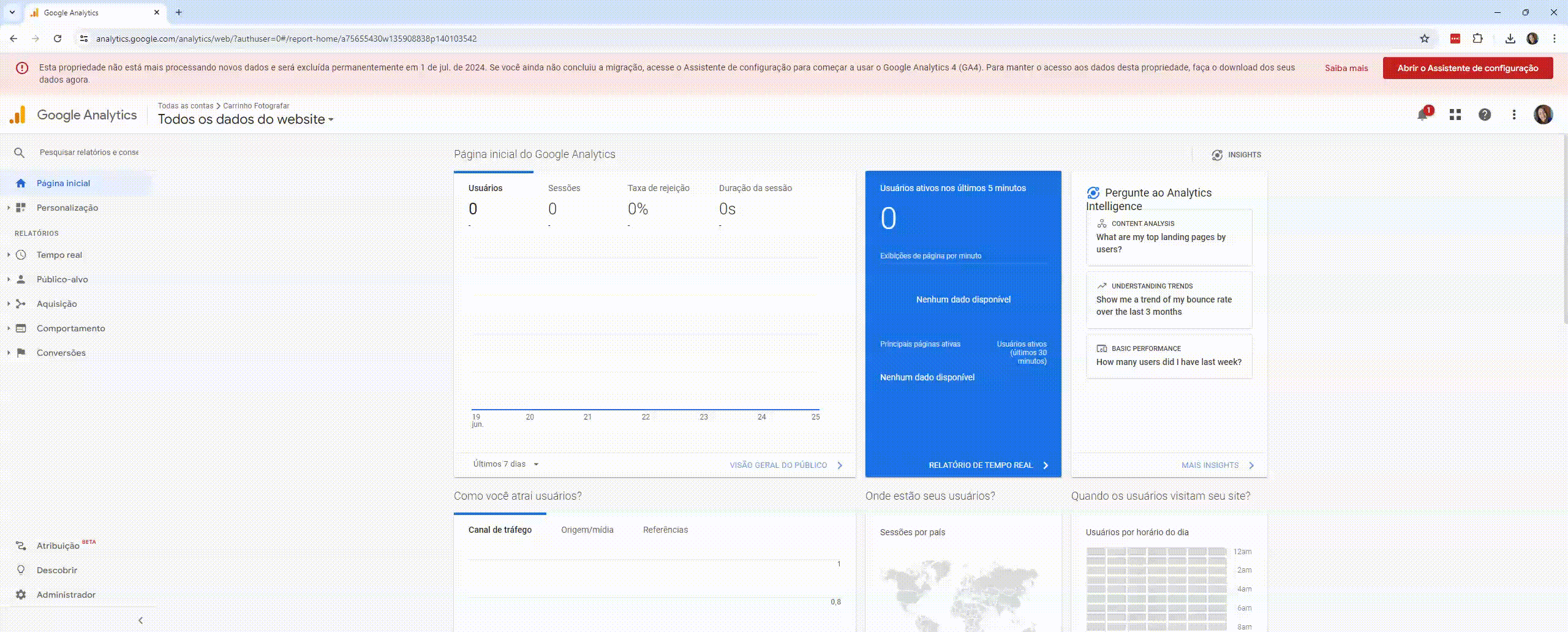
Task: Click the Aquisição arrows icon
Action: coord(21,304)
